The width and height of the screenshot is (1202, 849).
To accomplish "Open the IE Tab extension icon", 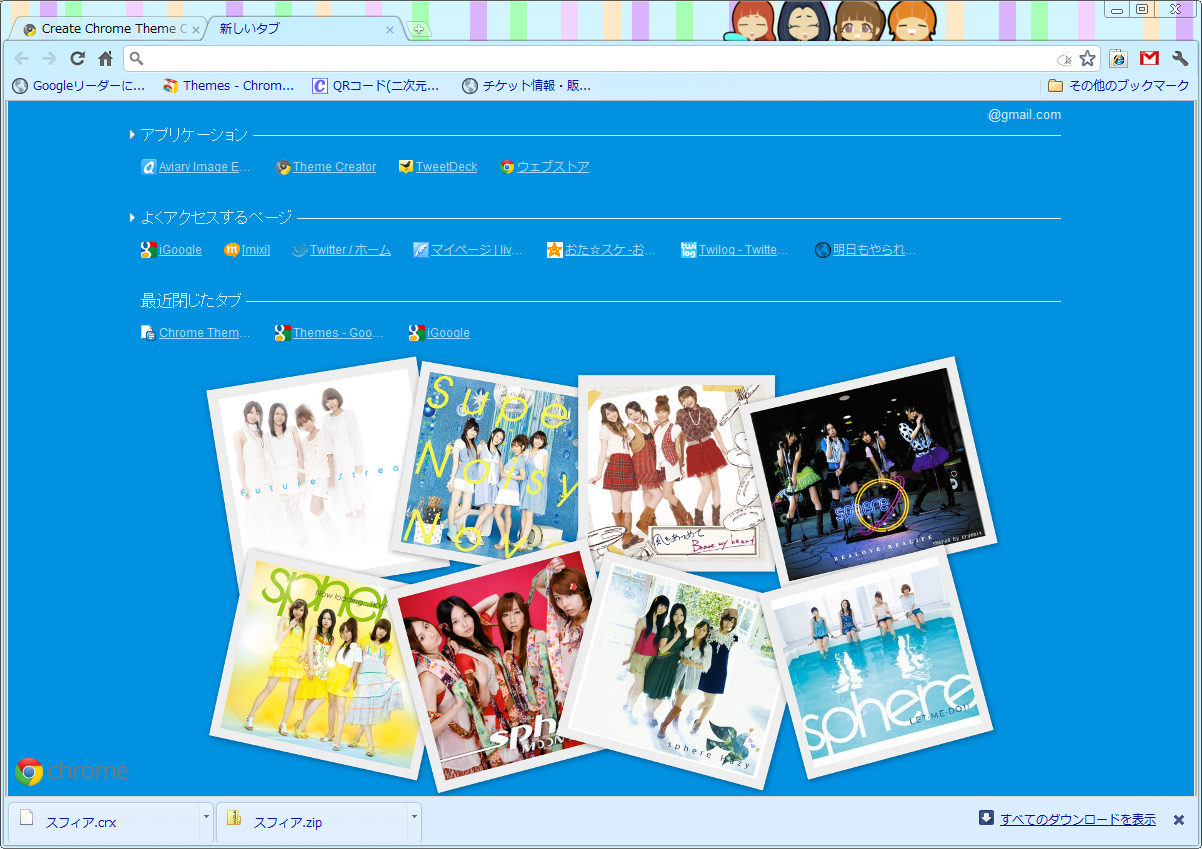I will coord(1119,58).
